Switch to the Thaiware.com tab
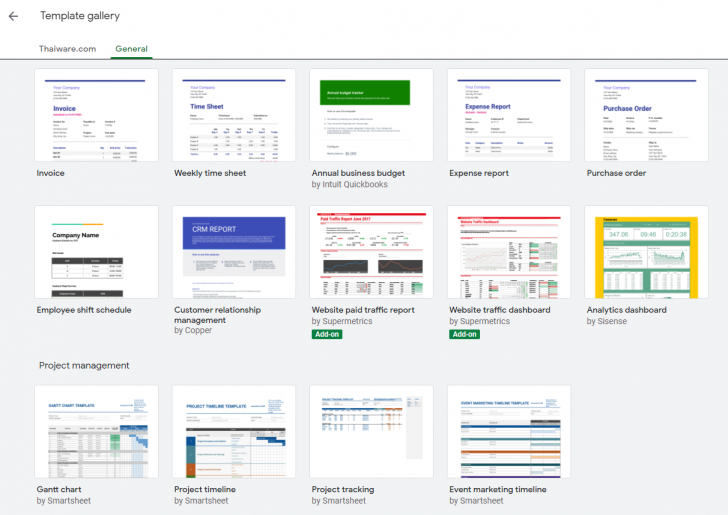 (x=67, y=49)
